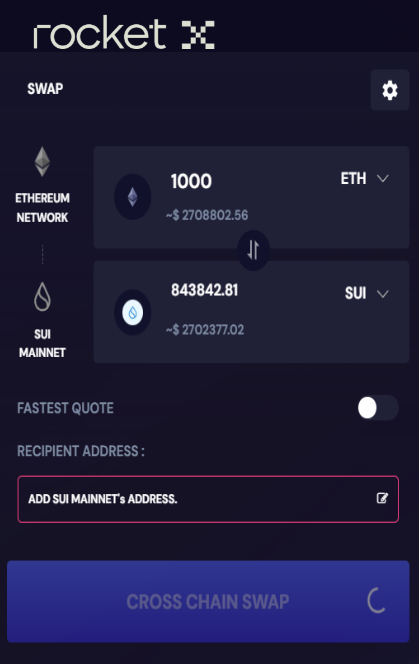Open swap settings gear icon
This screenshot has height=664, width=419.
[x=390, y=90]
